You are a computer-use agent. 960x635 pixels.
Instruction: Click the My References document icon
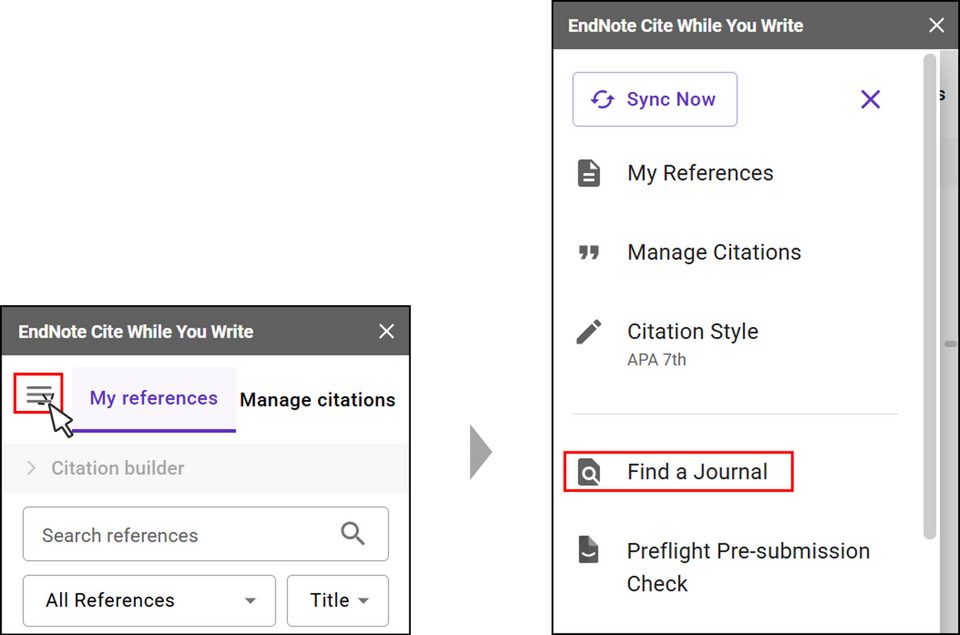point(588,173)
